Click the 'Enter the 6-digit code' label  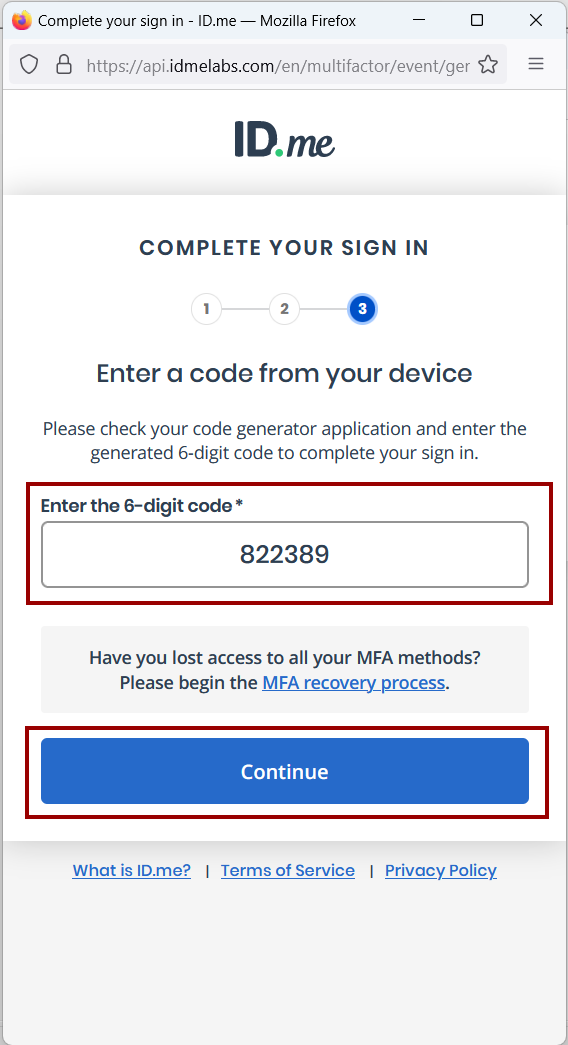coord(141,506)
